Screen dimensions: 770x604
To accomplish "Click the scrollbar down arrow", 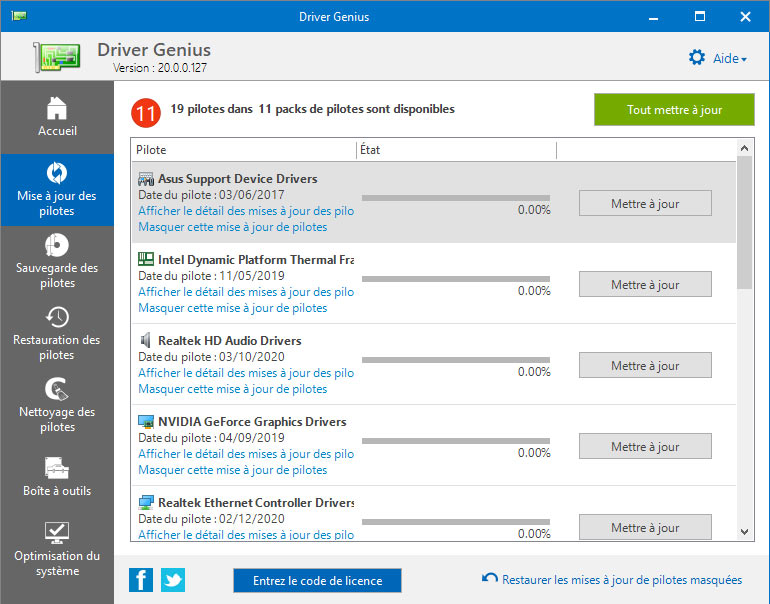I will (744, 532).
